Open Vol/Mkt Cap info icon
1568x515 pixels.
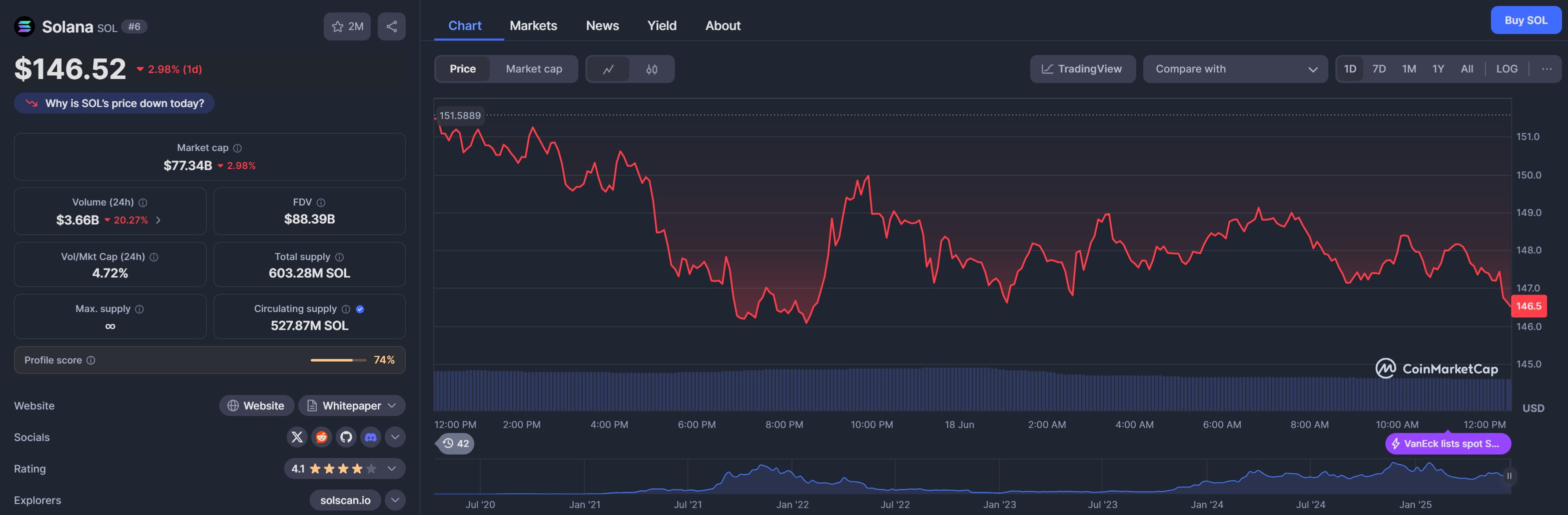154,257
